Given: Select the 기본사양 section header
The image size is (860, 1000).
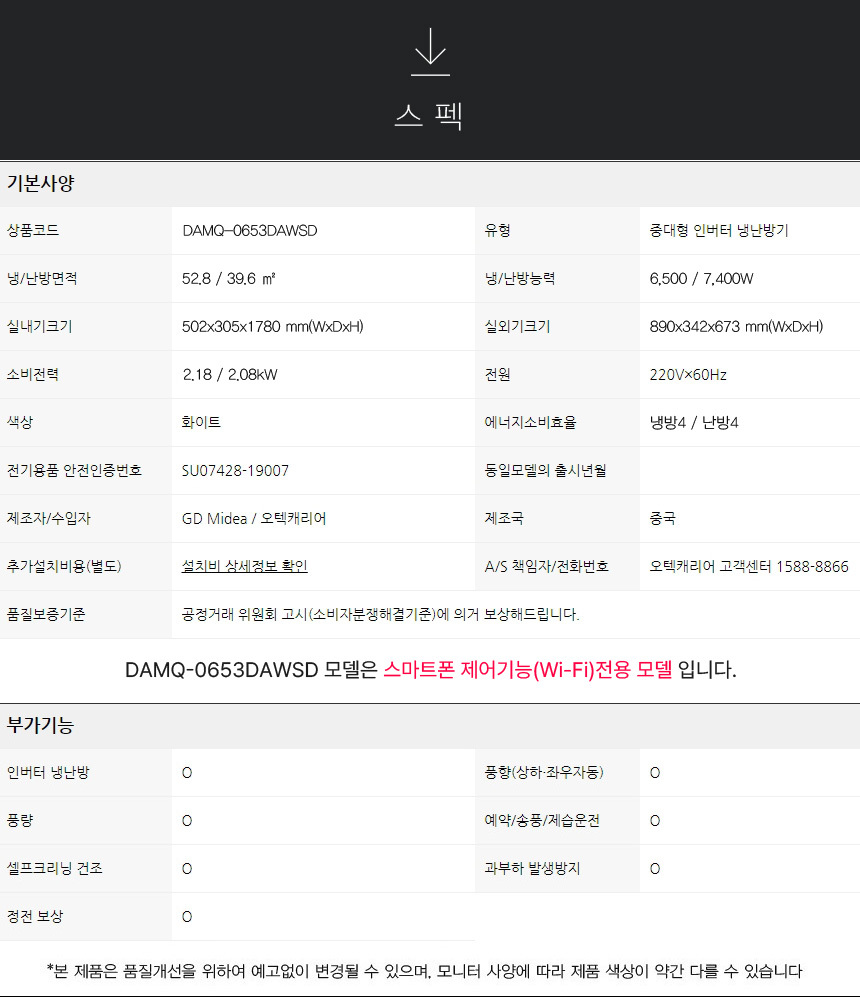Looking at the screenshot, I should tap(41, 184).
